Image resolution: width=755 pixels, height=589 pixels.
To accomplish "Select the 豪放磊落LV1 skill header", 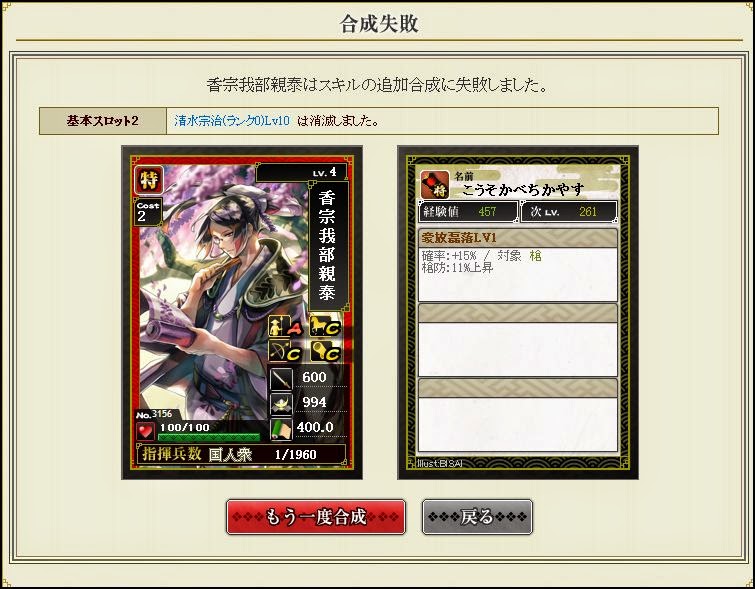I will point(518,238).
